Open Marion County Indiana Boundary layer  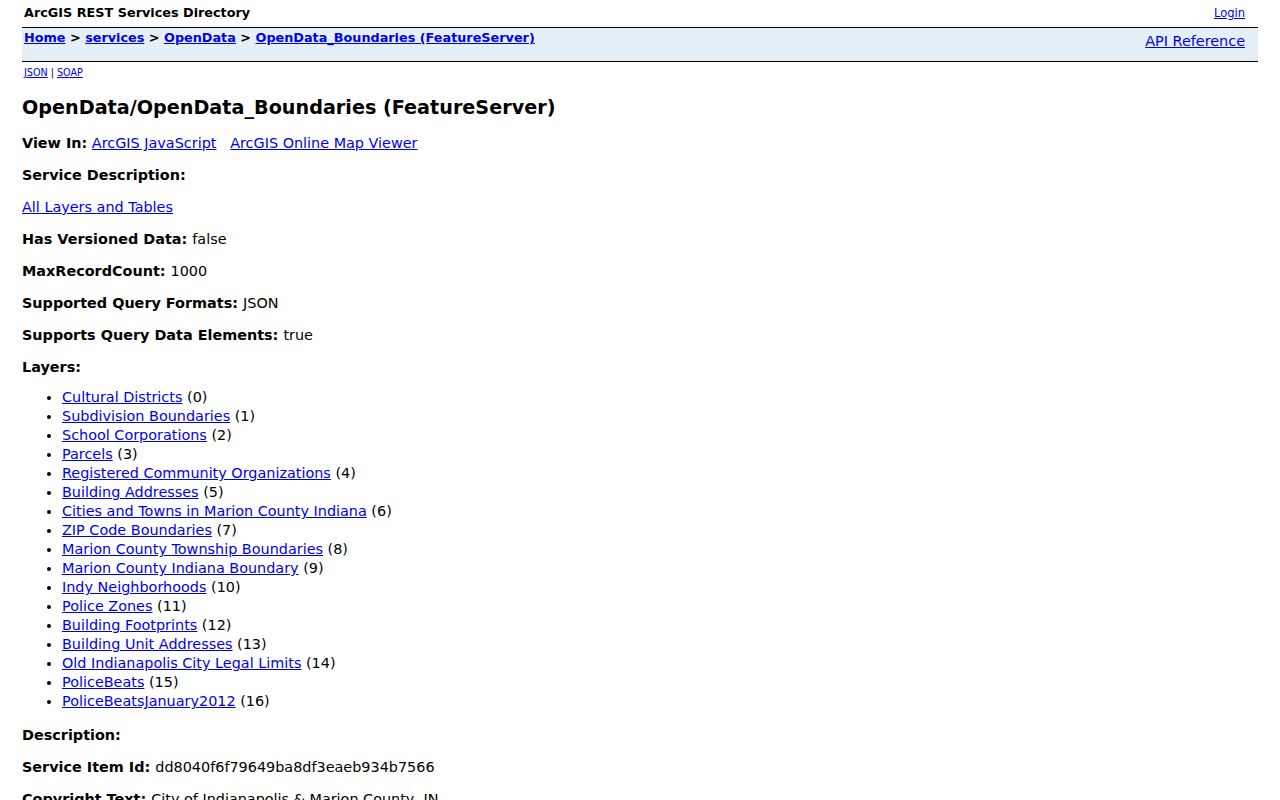point(180,568)
